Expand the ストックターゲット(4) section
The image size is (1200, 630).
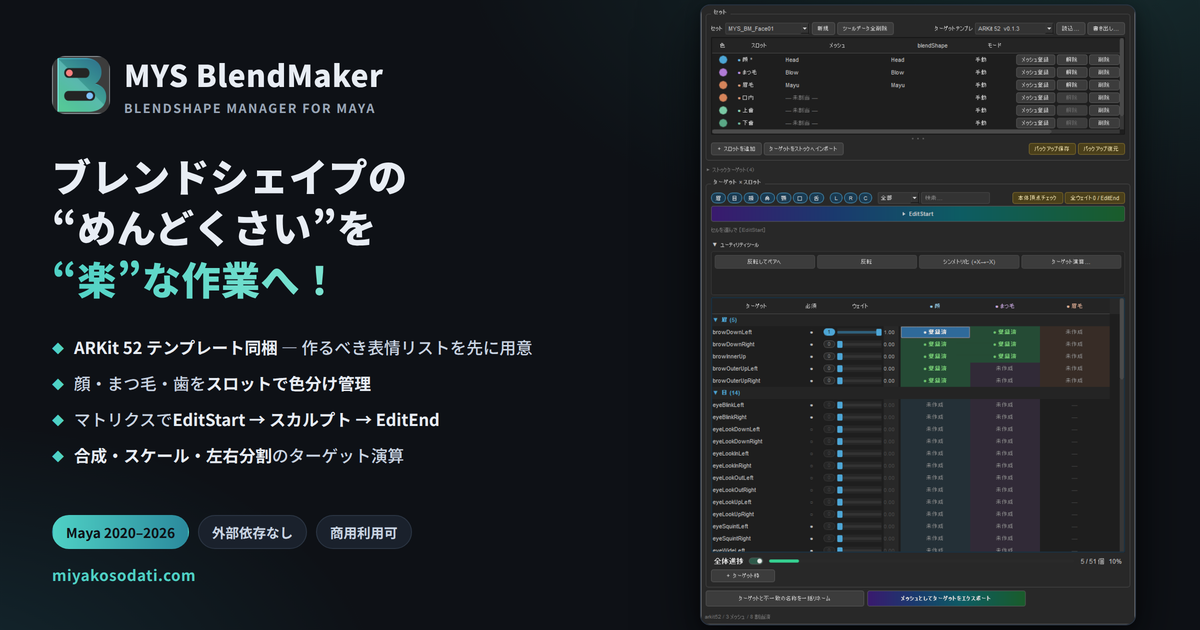coord(730,170)
